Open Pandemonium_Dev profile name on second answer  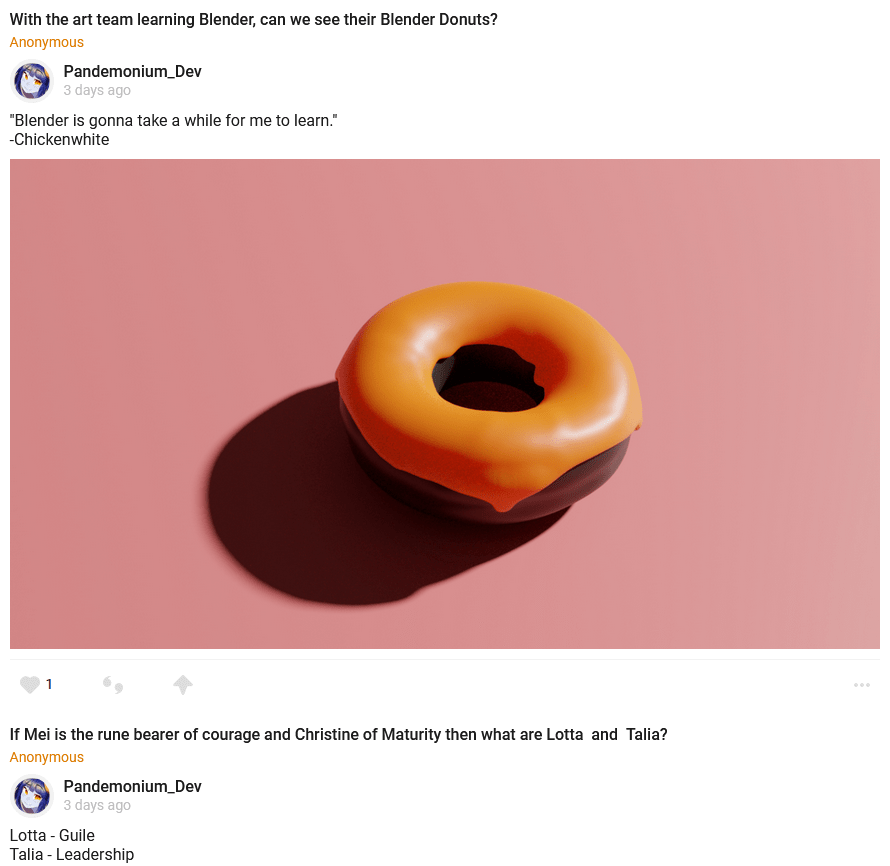132,787
